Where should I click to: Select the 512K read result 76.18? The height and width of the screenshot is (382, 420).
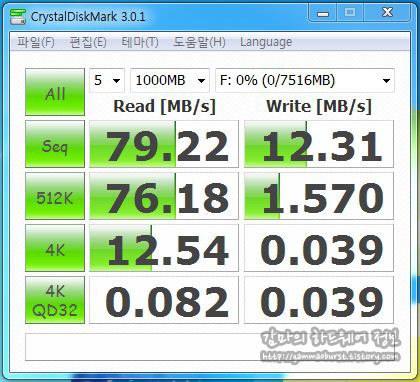(164, 196)
